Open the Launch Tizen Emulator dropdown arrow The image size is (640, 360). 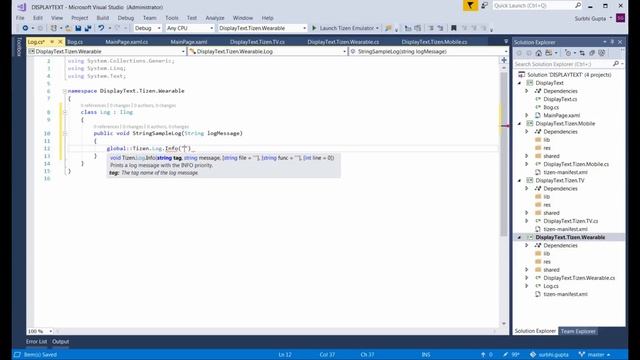(377, 28)
